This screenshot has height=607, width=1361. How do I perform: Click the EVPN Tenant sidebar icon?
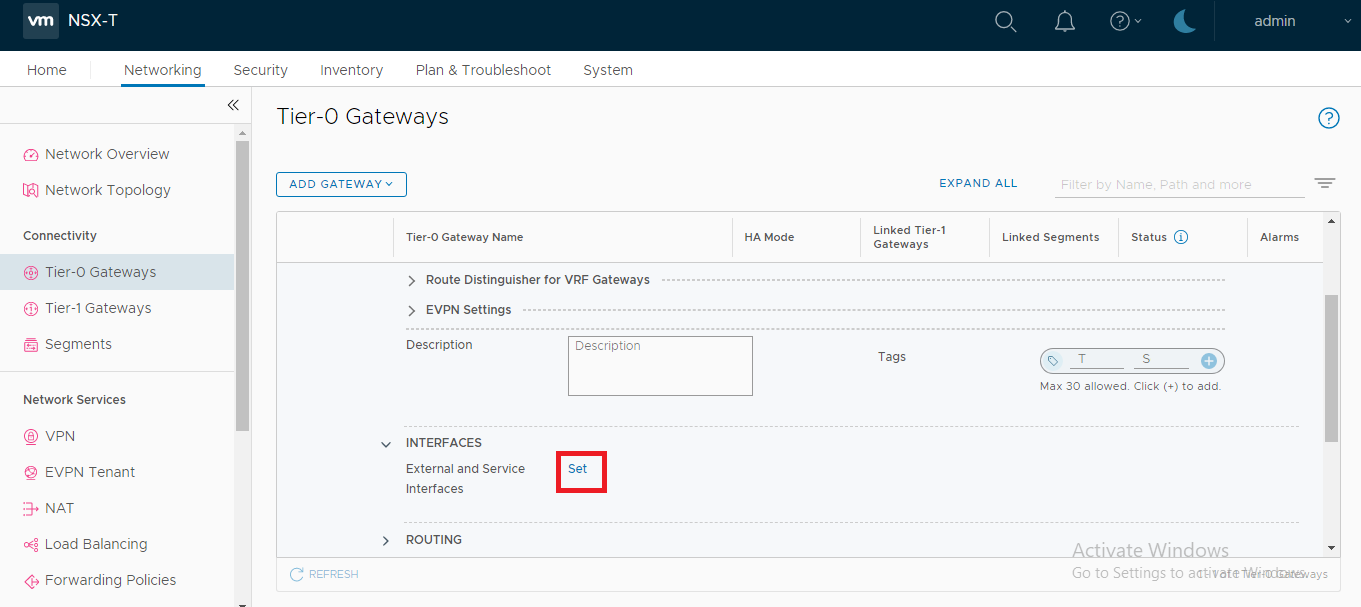(x=30, y=473)
